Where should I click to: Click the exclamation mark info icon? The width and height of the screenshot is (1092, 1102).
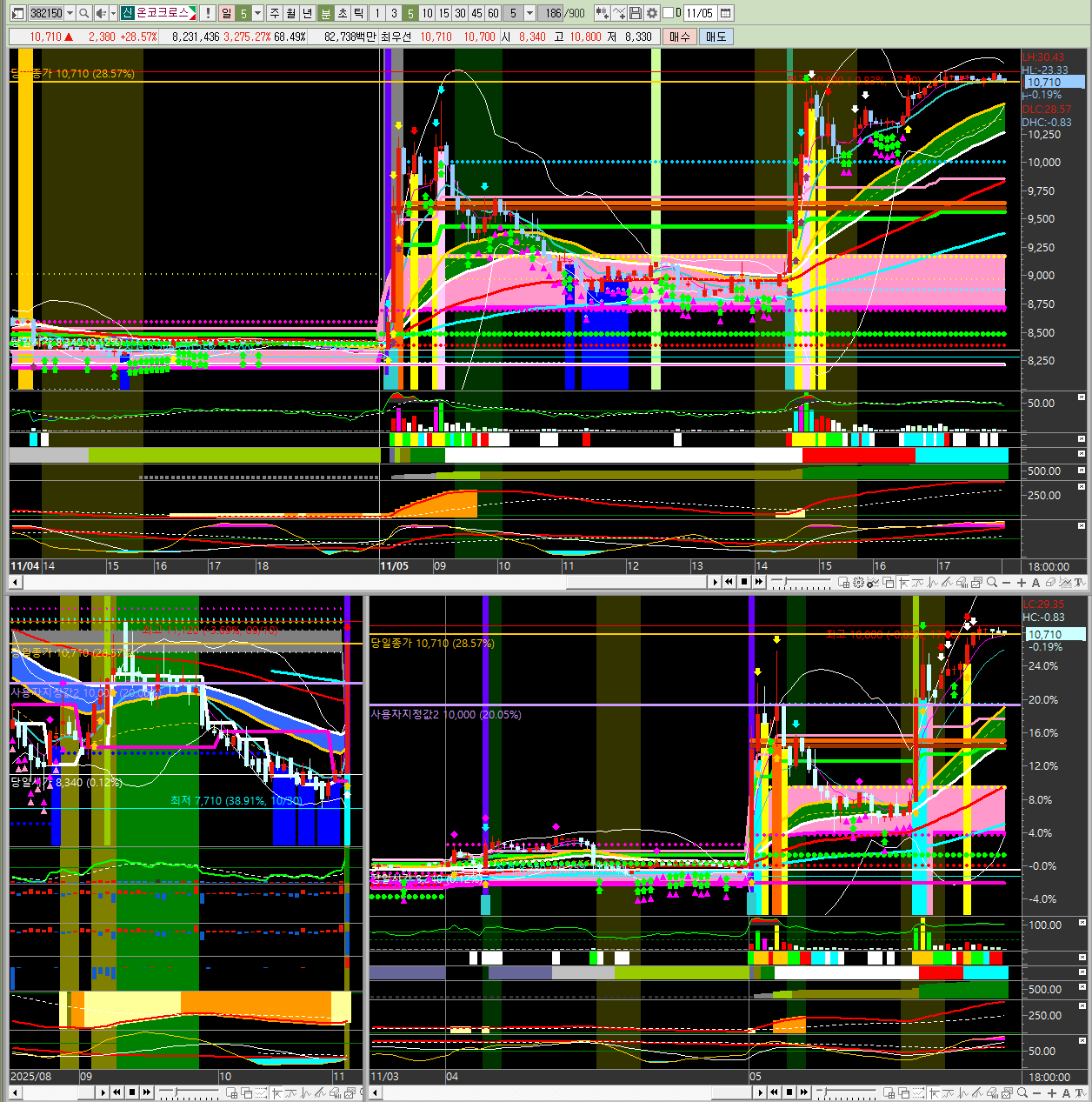pyautogui.click(x=208, y=13)
